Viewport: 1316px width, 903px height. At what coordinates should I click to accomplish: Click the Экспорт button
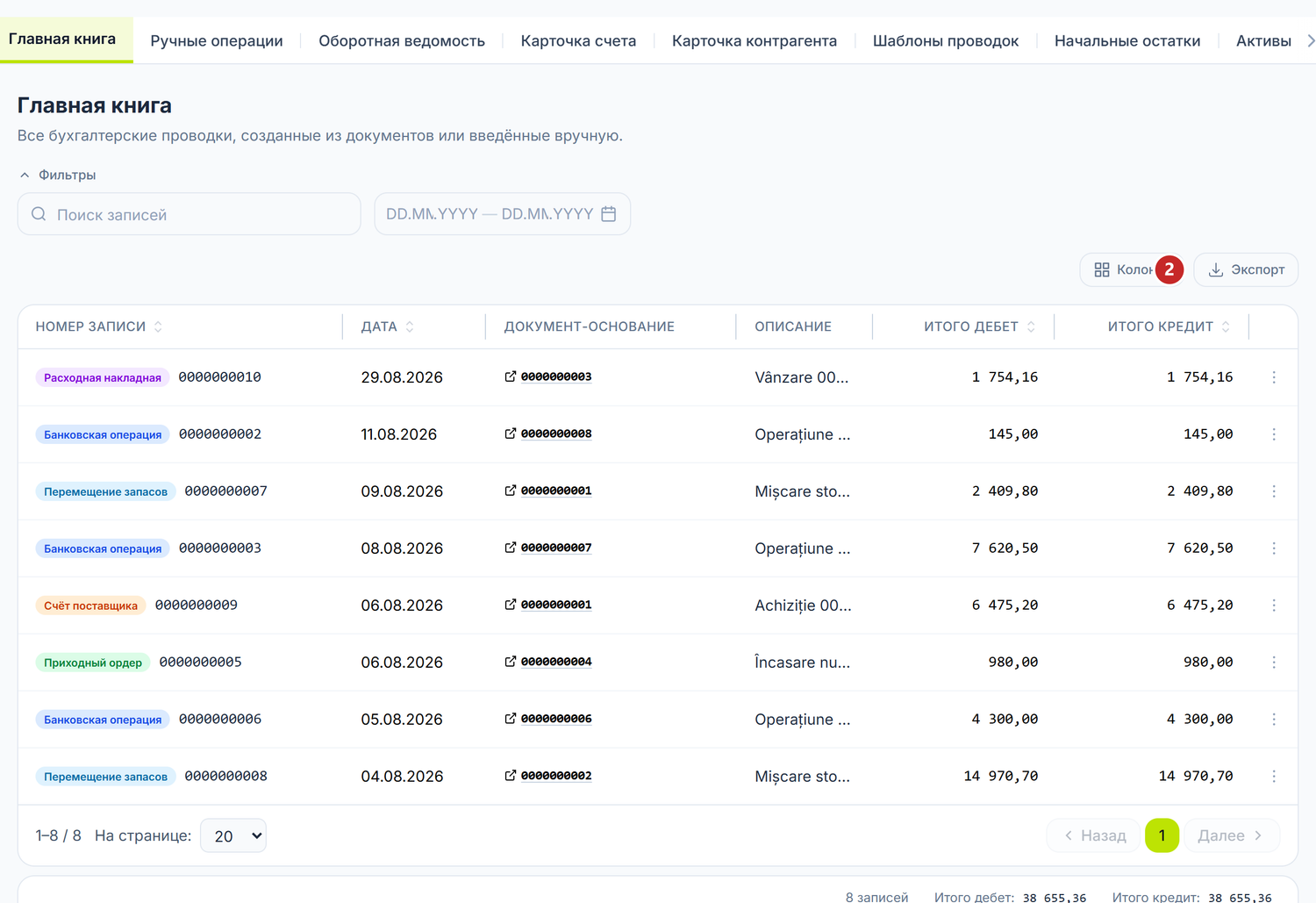pyautogui.click(x=1246, y=269)
